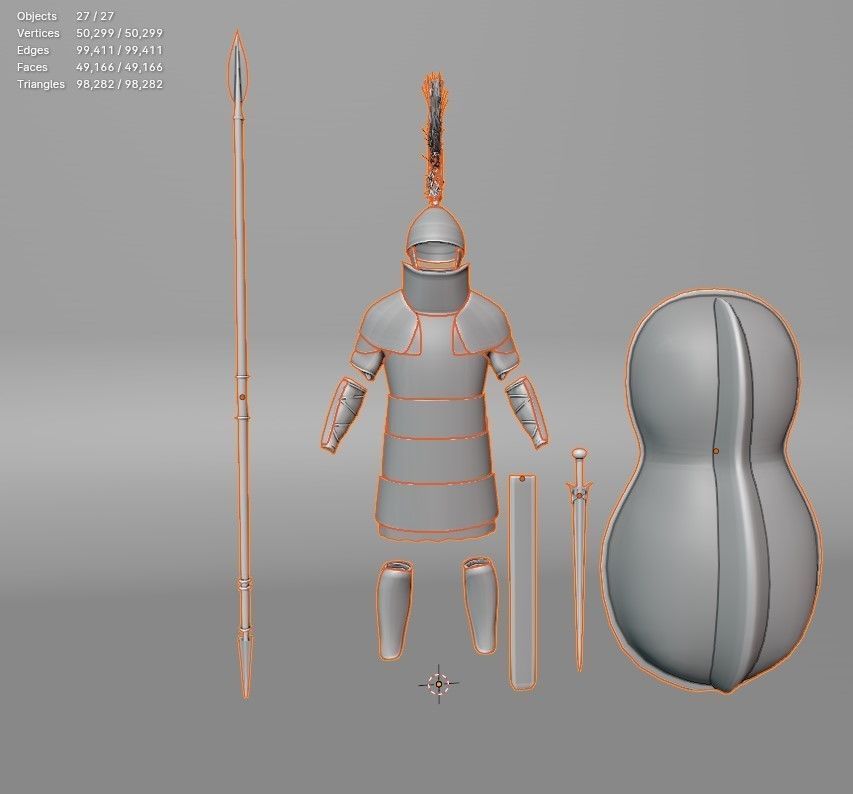Select the small sword with pommel
853x794 pixels.
click(x=579, y=560)
